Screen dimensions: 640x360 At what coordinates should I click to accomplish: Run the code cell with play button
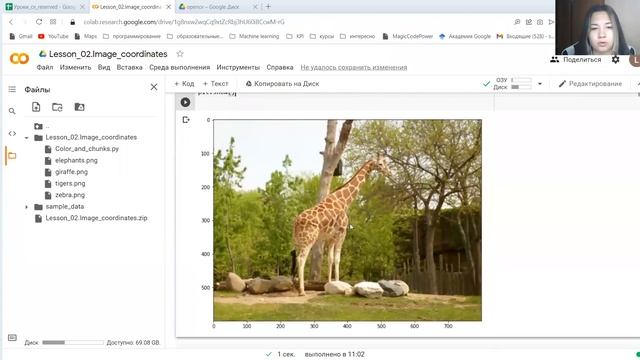point(185,102)
